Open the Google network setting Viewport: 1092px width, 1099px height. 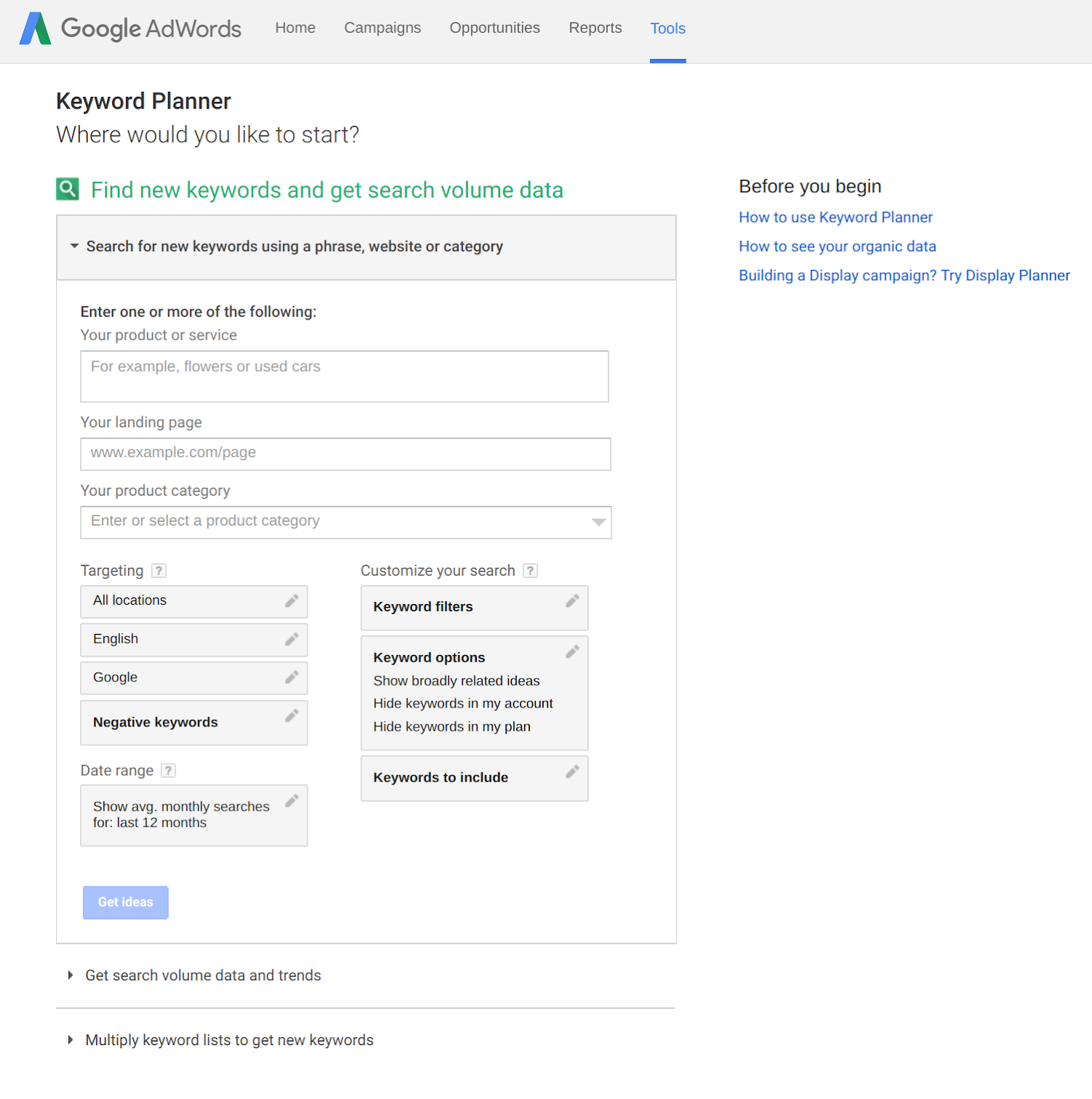(194, 678)
